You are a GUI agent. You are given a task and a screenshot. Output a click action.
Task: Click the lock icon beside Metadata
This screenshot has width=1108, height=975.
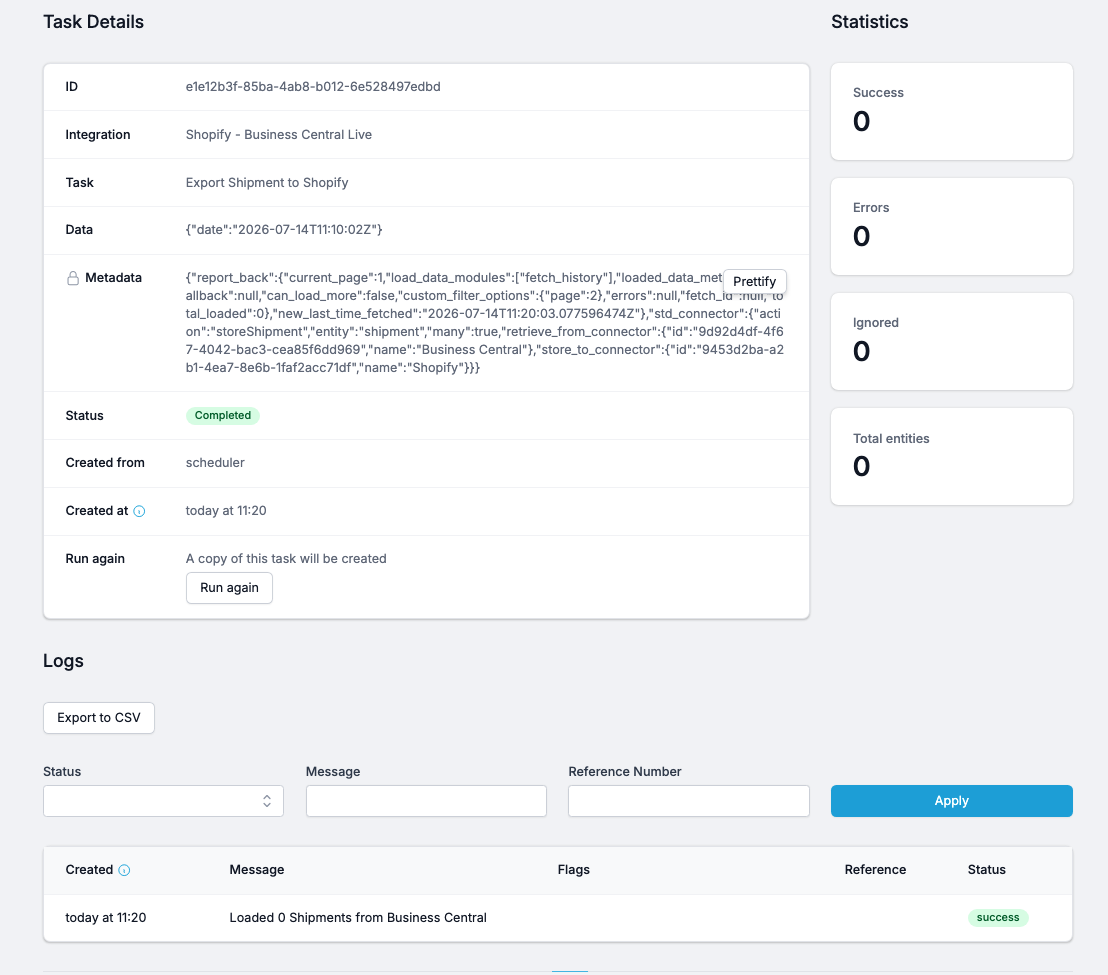pyautogui.click(x=73, y=278)
